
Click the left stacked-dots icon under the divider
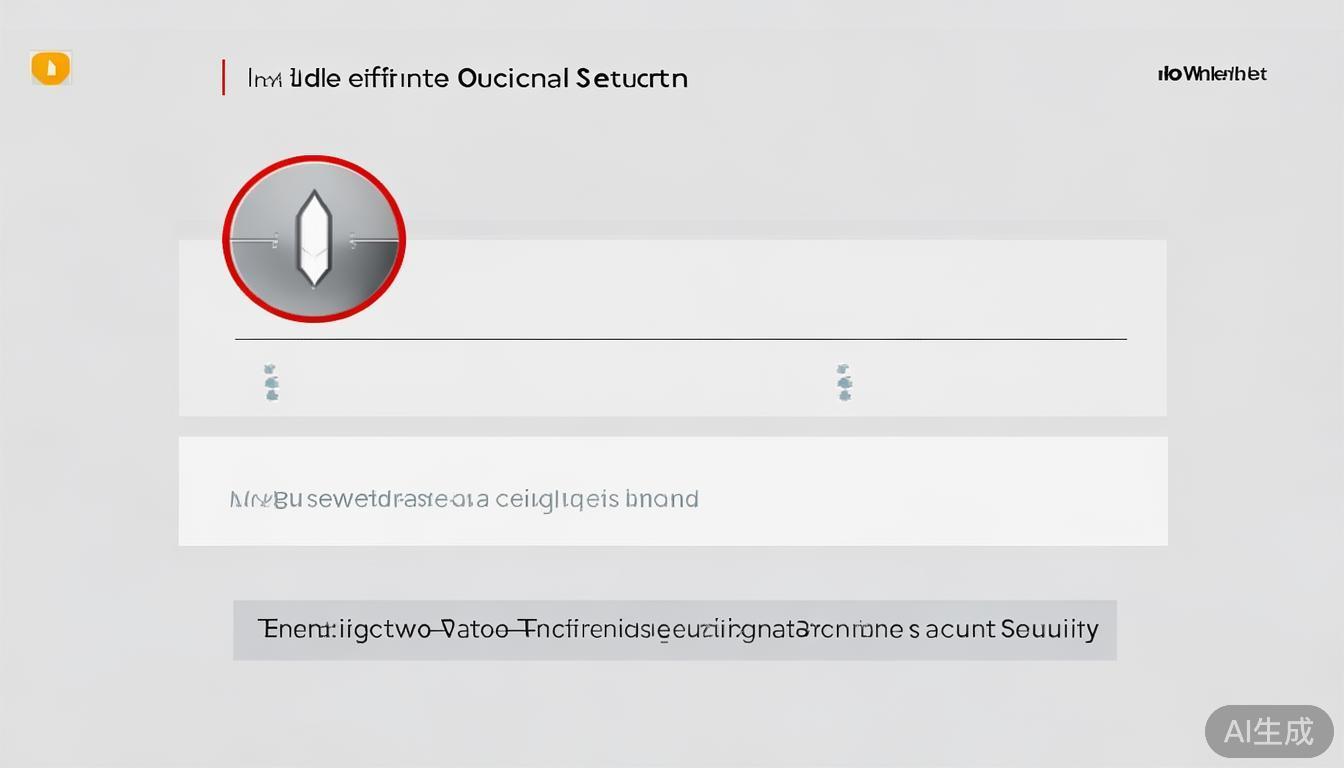(x=271, y=382)
